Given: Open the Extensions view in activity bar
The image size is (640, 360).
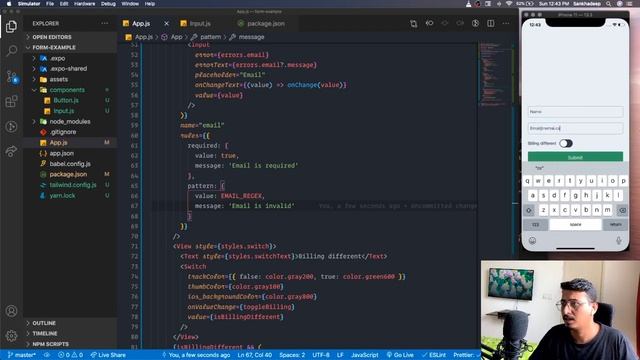Looking at the screenshot, I should pyautogui.click(x=11, y=101).
